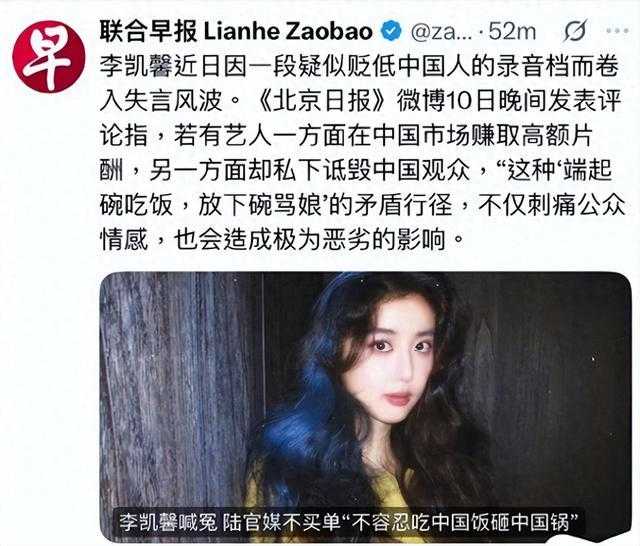Click the 《北京日报》 mention in tweet
The width and height of the screenshot is (640, 546).
point(322,101)
